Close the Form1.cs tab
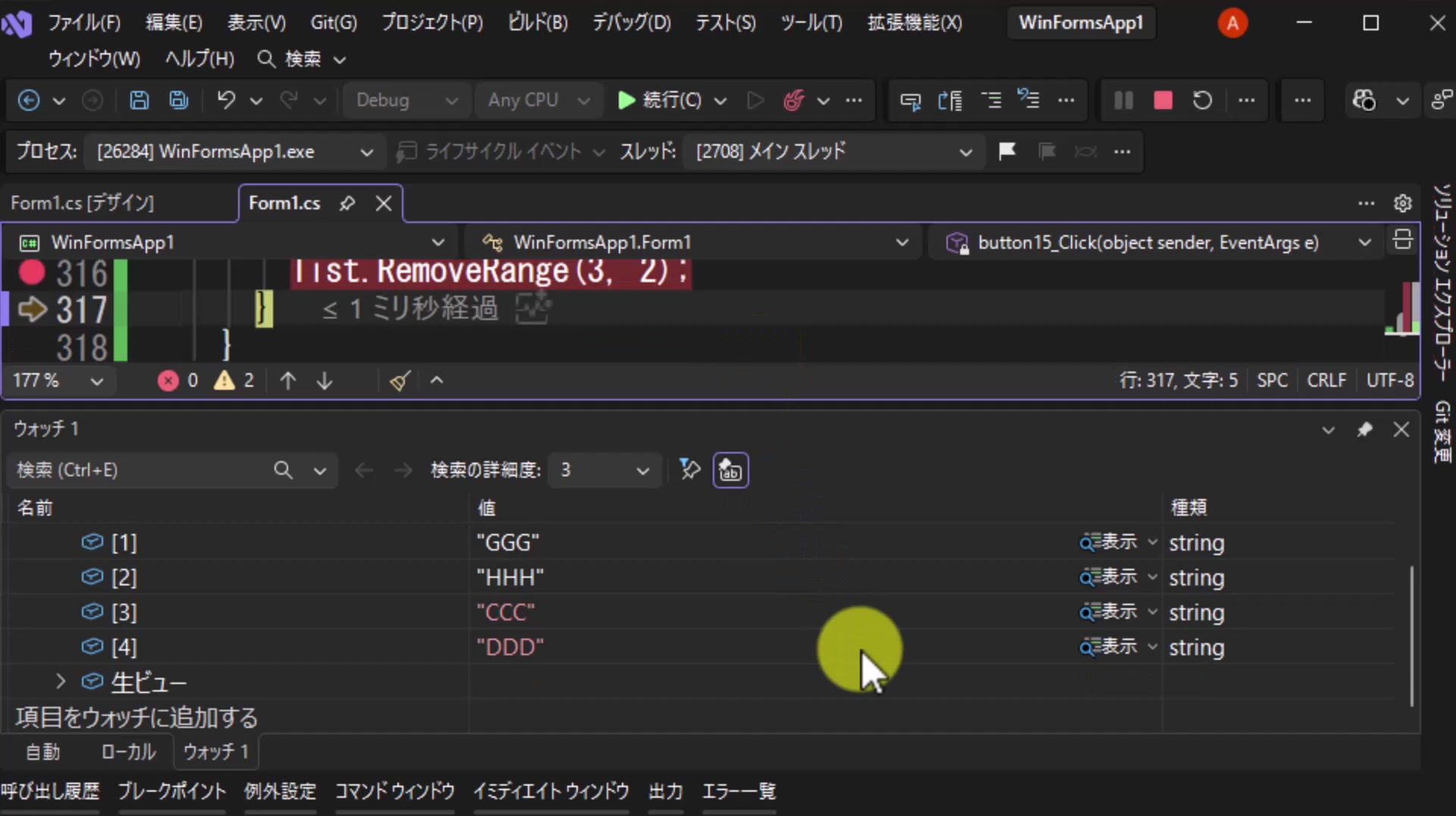 click(384, 203)
